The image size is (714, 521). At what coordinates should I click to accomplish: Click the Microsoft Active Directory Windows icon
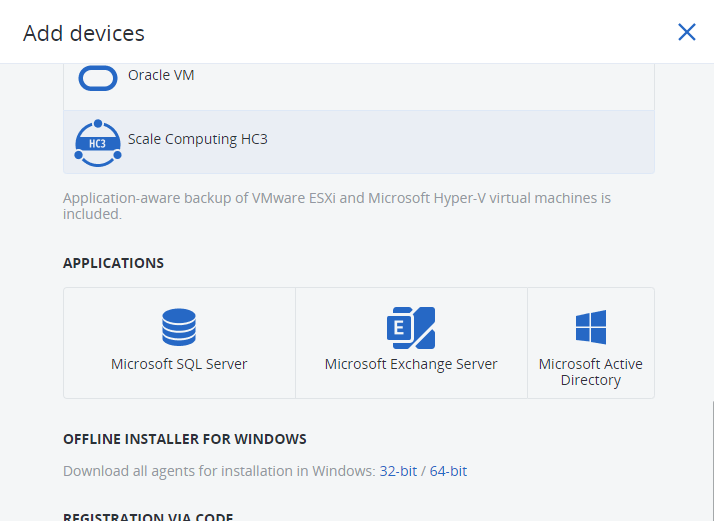[x=591, y=327]
